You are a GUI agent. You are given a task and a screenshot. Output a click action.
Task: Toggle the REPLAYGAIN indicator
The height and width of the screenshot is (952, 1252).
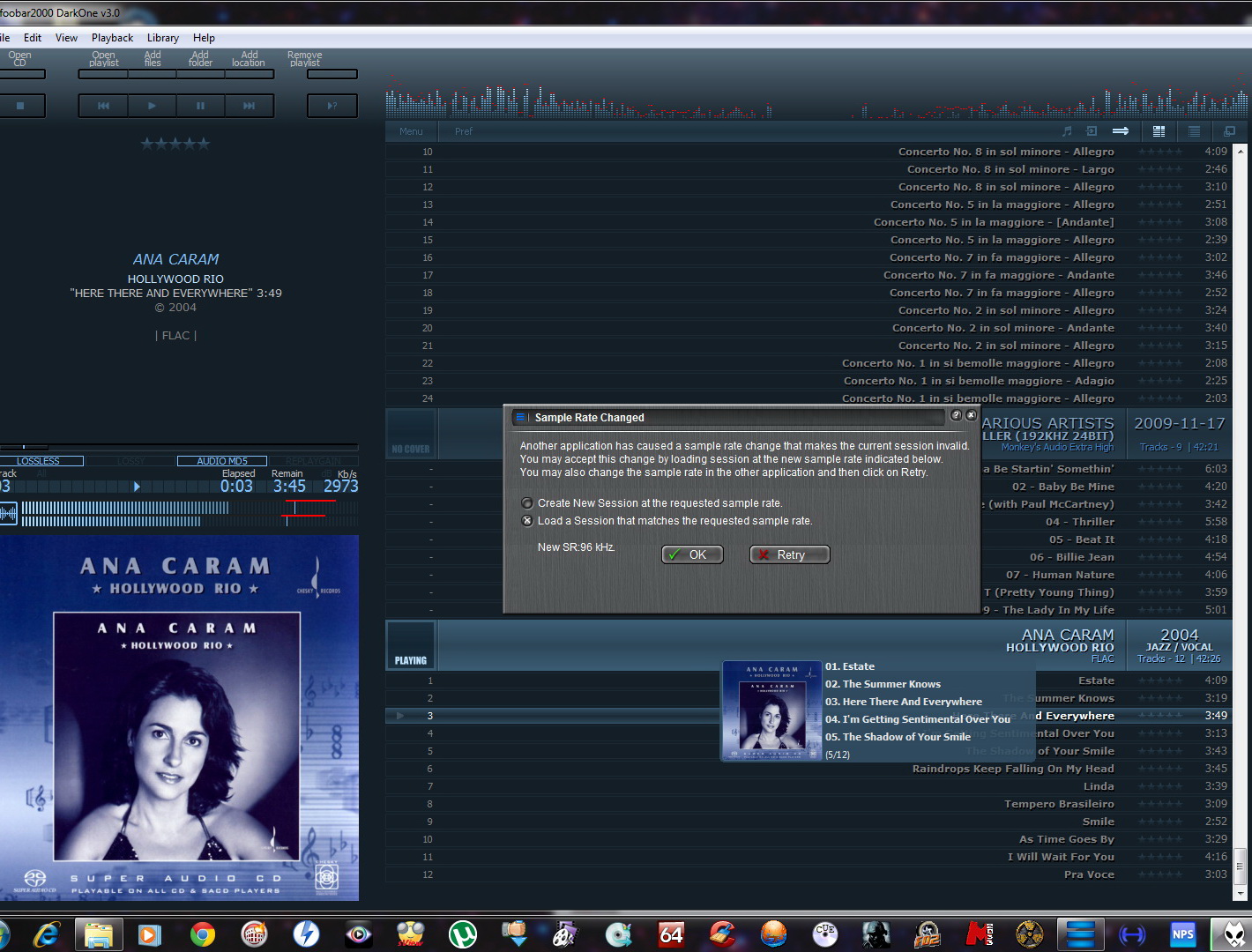click(313, 461)
